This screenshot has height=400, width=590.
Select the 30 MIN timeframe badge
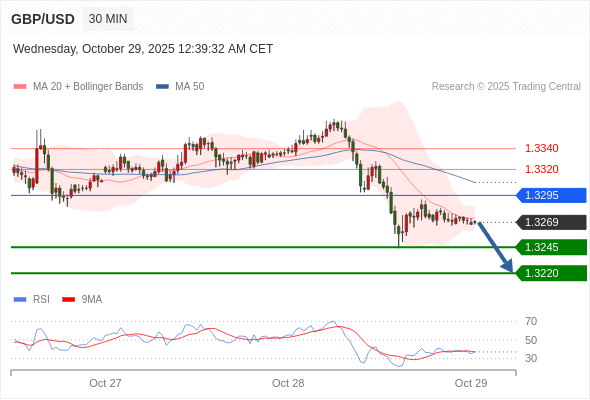pyautogui.click(x=108, y=19)
